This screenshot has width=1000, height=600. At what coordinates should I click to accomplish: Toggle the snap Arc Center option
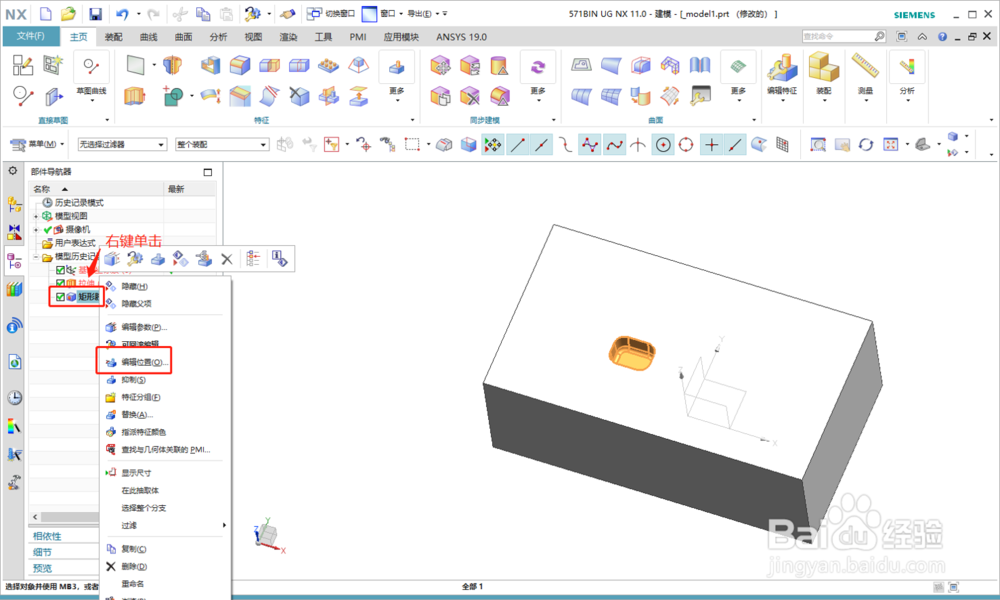point(663,145)
